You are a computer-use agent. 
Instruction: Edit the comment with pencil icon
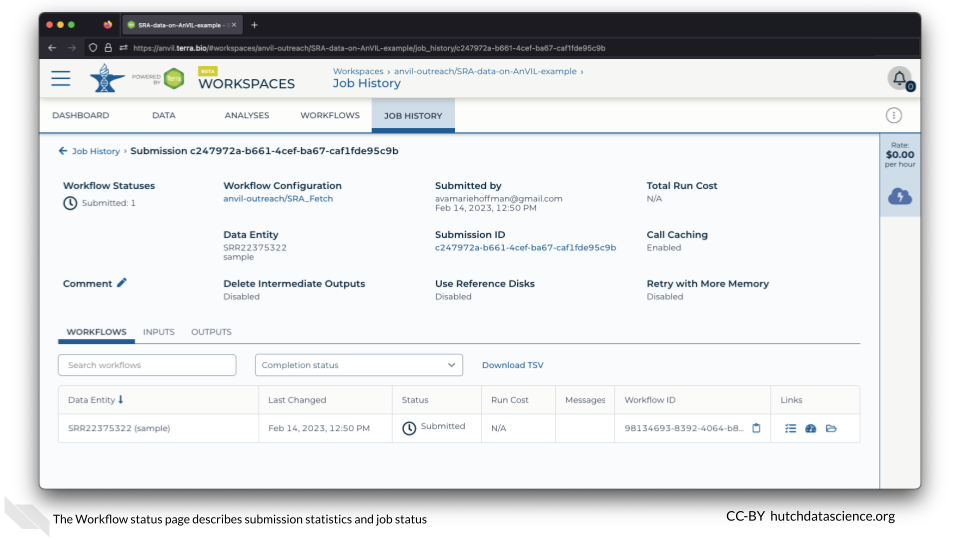click(x=122, y=283)
